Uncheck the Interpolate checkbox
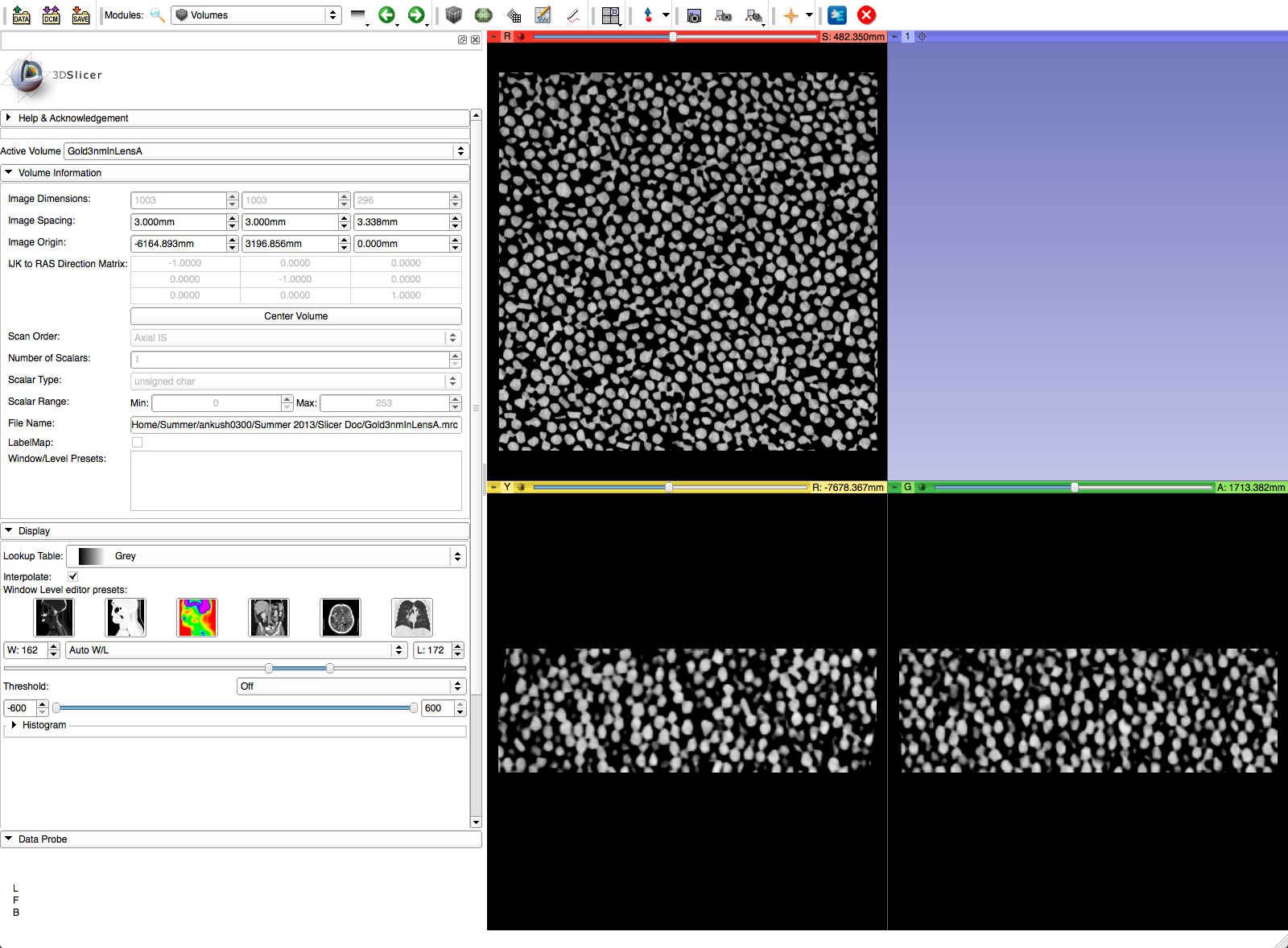 coord(73,576)
